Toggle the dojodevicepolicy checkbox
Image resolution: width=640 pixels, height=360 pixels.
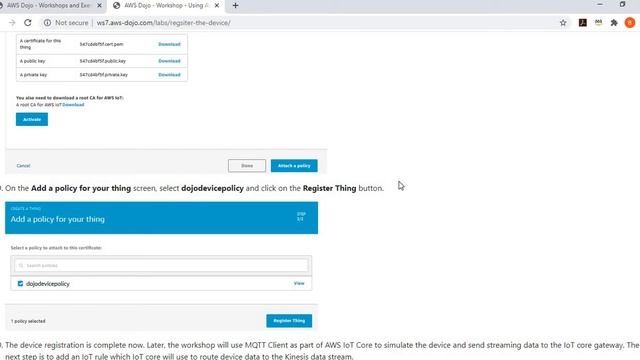tap(20, 283)
